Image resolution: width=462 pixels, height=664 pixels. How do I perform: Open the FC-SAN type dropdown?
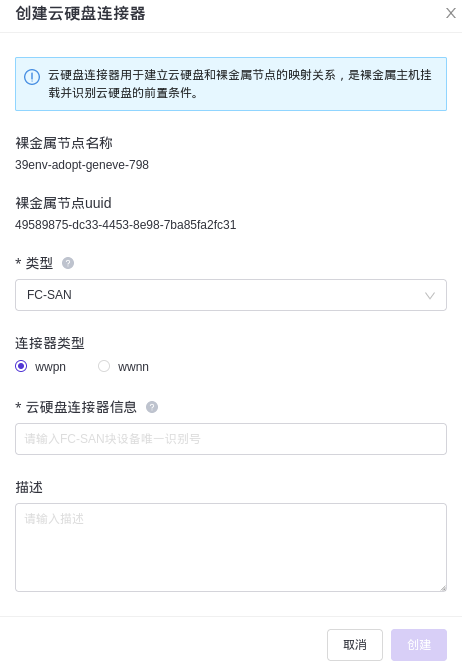pyautogui.click(x=231, y=295)
